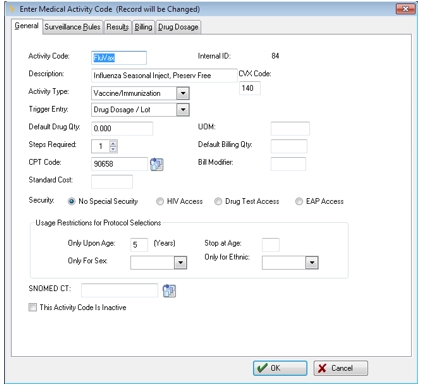The height and width of the screenshot is (386, 421).
Task: Click the Default Drug Qty field
Action: [122, 128]
